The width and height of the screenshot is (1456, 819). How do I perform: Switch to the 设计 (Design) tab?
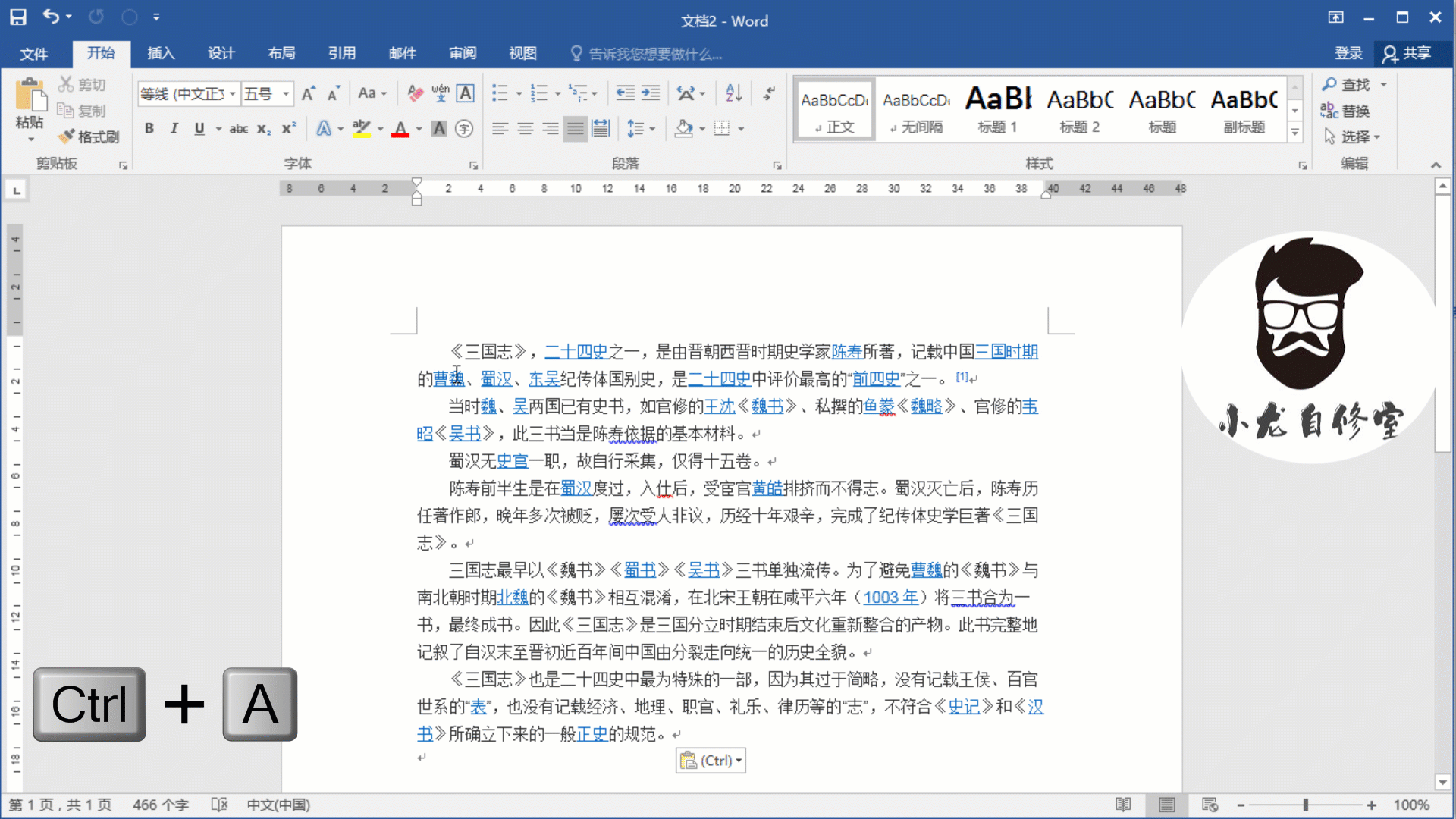click(x=221, y=53)
